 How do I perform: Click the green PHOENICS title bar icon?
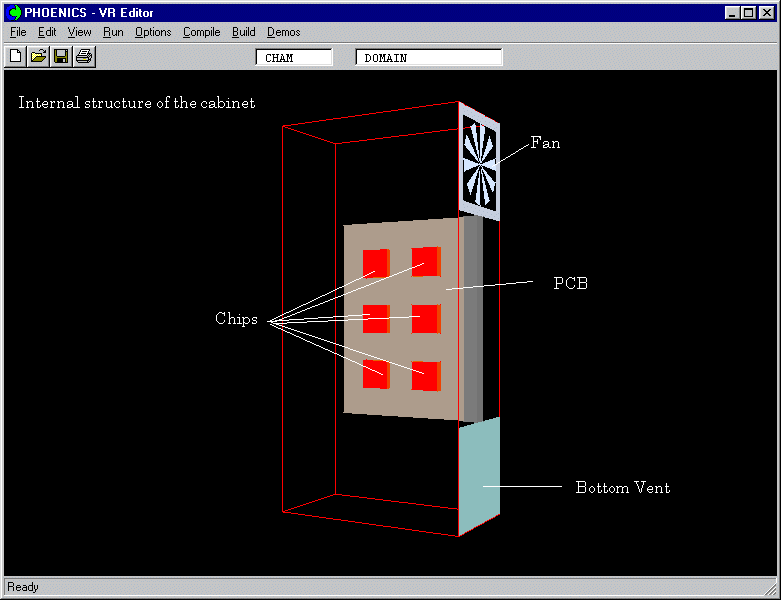(14, 13)
